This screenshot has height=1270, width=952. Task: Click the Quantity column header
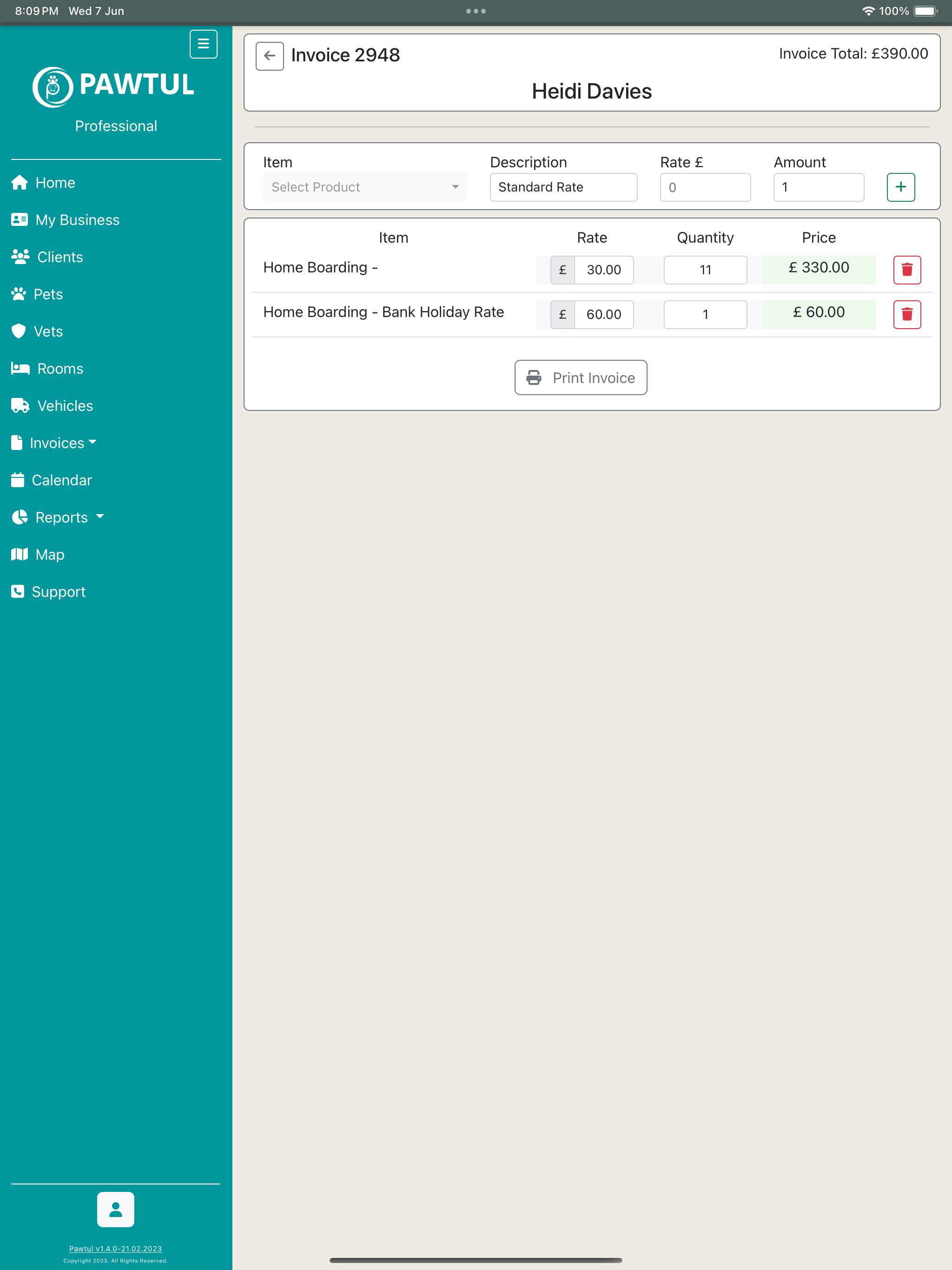tap(705, 238)
